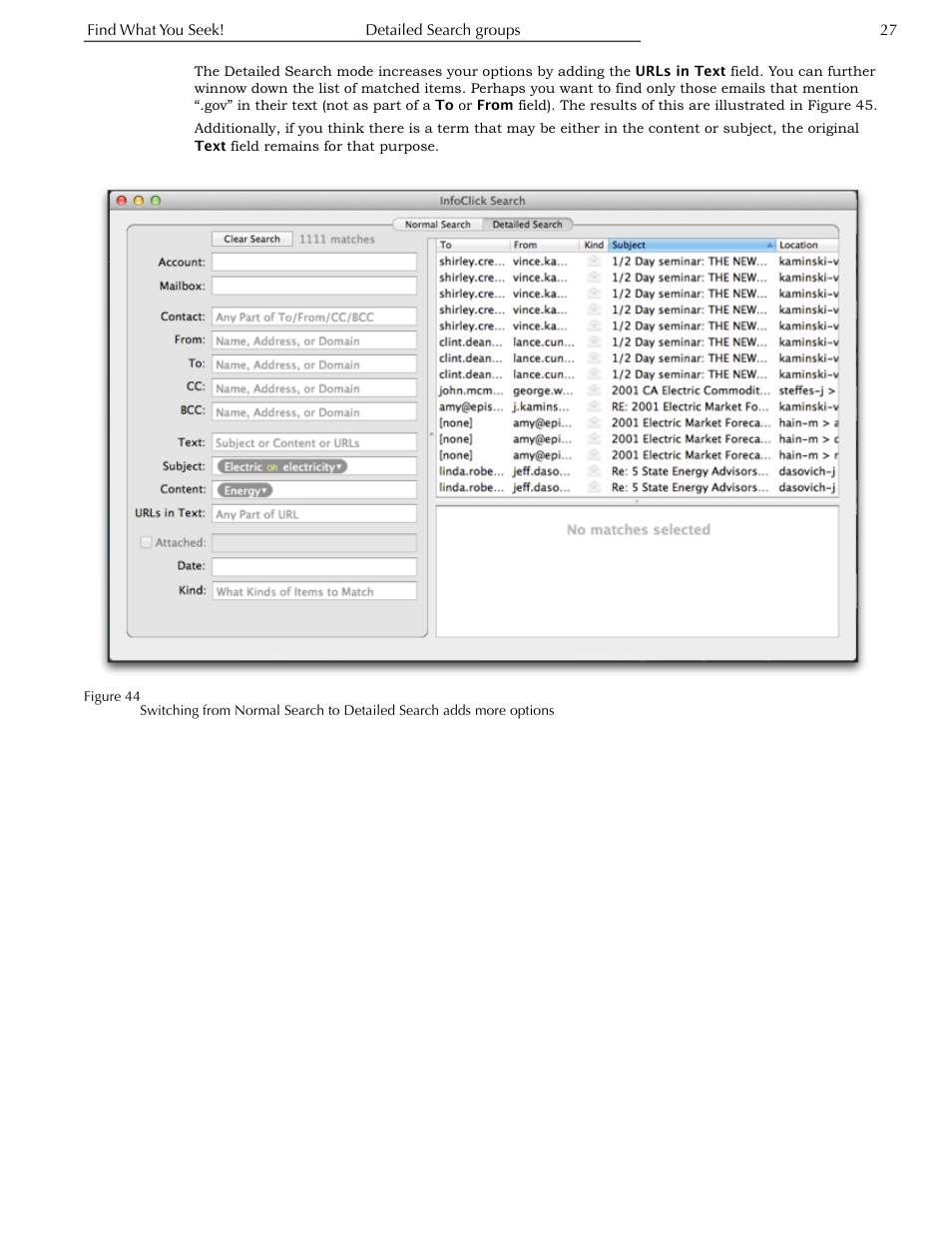The width and height of the screenshot is (952, 1233).
Task: Open the 'Electric or electricity' subject token menu
Action: coord(339,467)
